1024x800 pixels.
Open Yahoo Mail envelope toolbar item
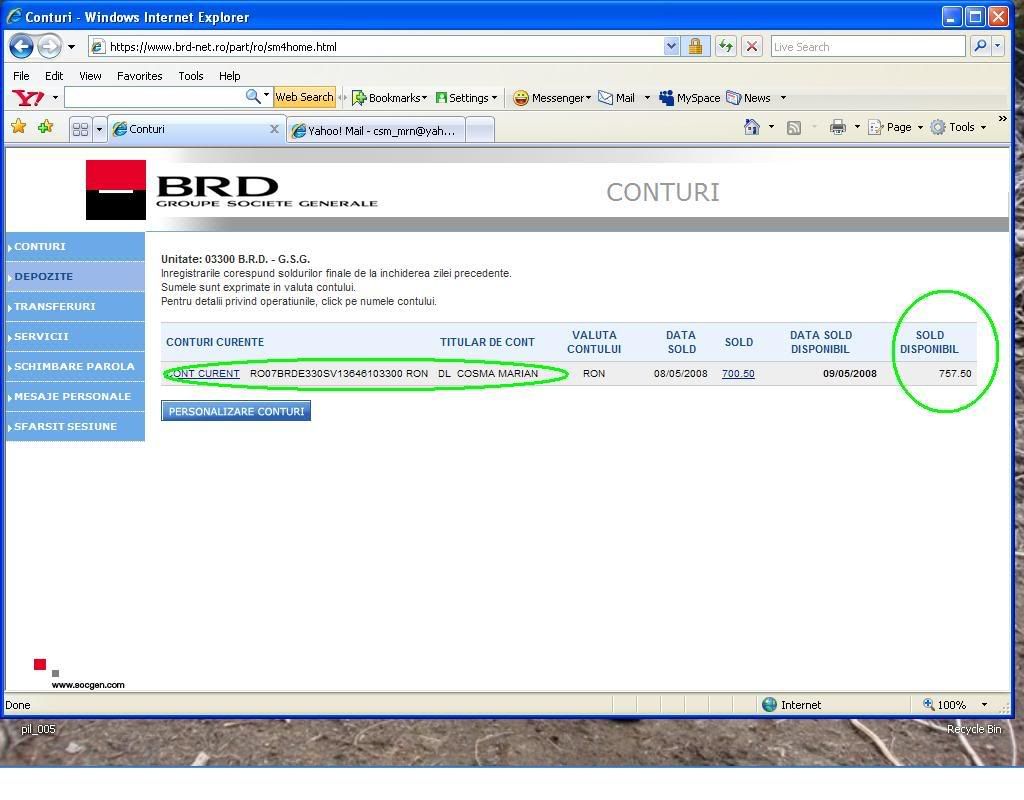[616, 98]
